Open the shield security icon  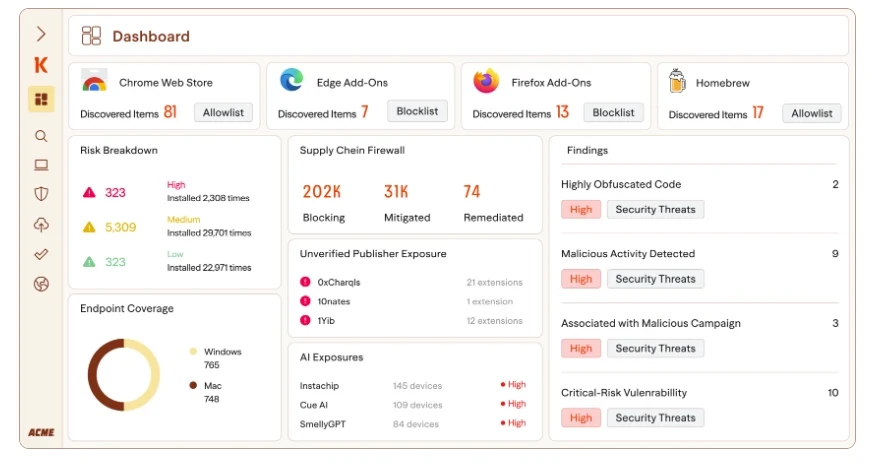(41, 195)
